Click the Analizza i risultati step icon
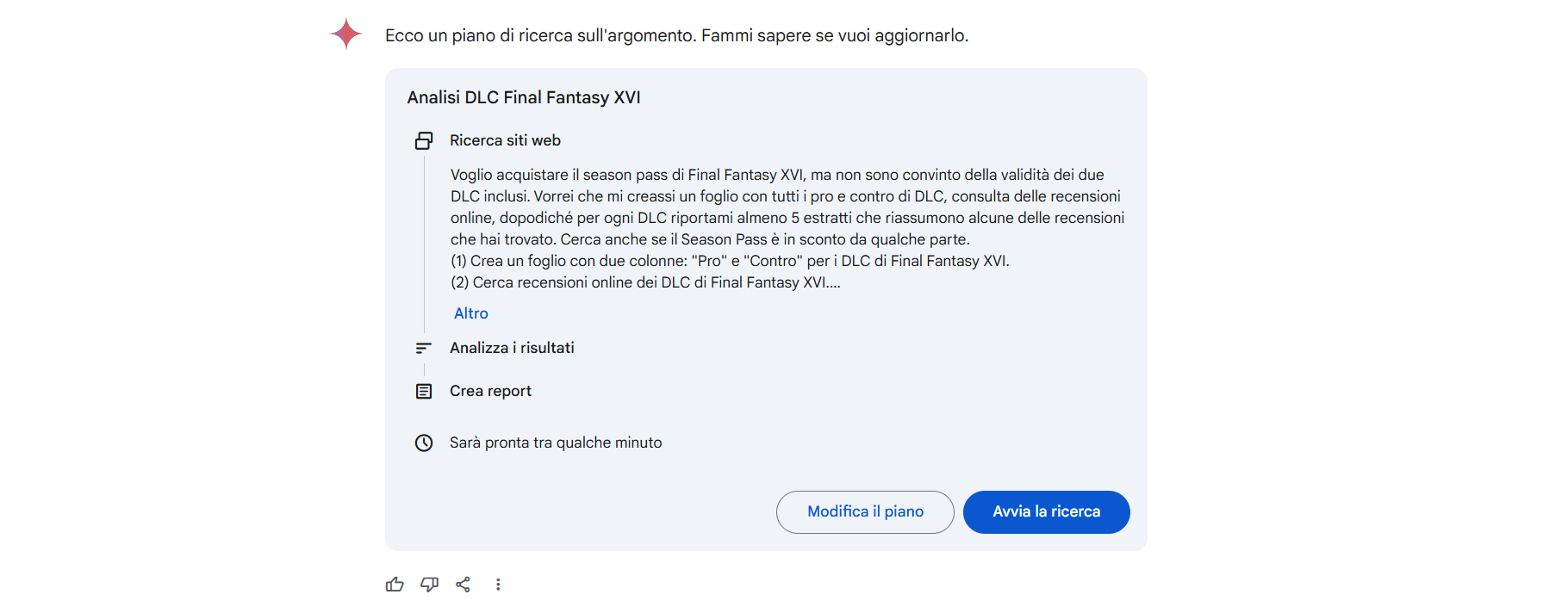Screen dimensions: 1568x613 [424, 348]
